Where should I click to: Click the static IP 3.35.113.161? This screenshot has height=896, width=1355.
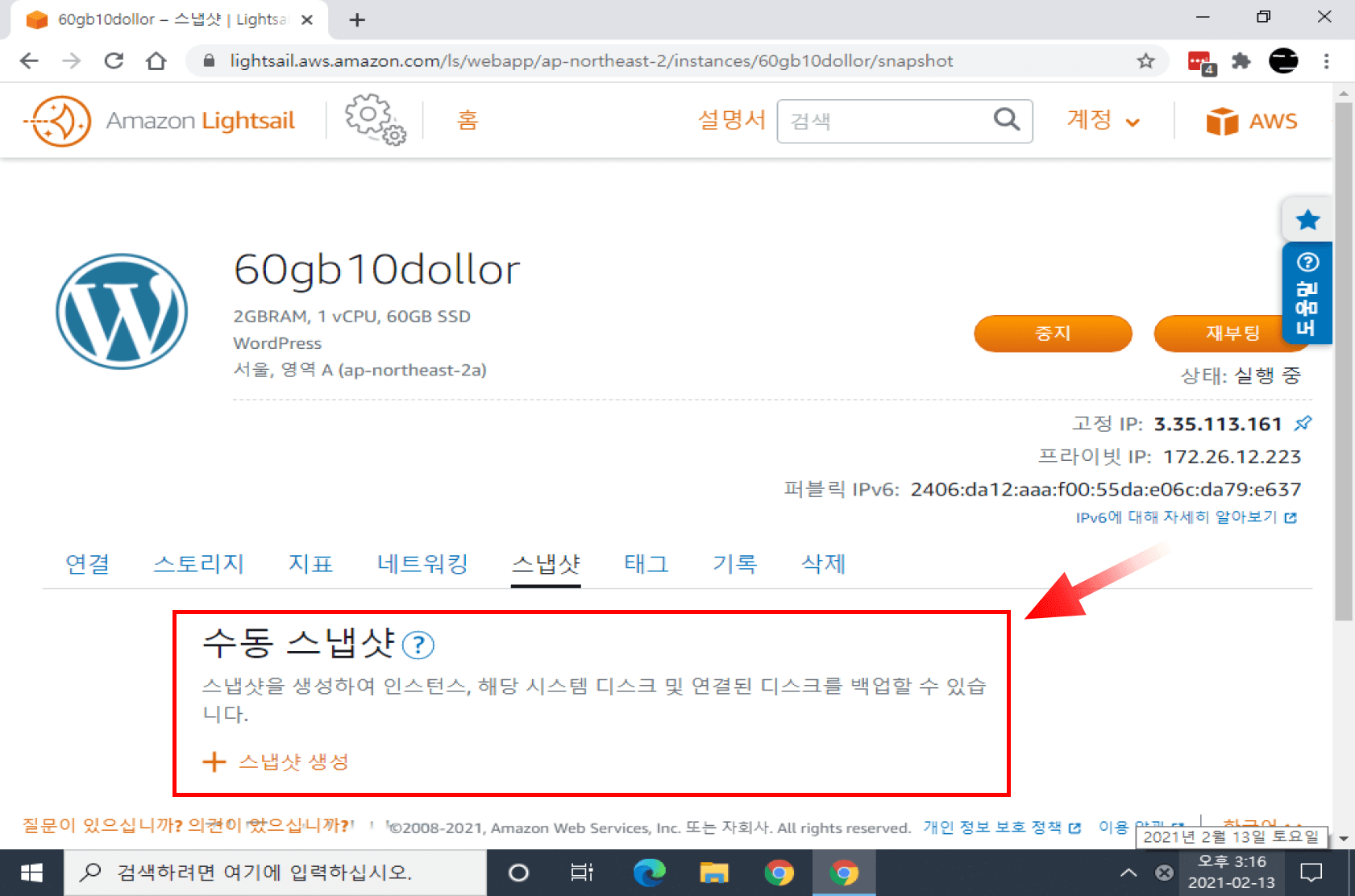(1217, 424)
